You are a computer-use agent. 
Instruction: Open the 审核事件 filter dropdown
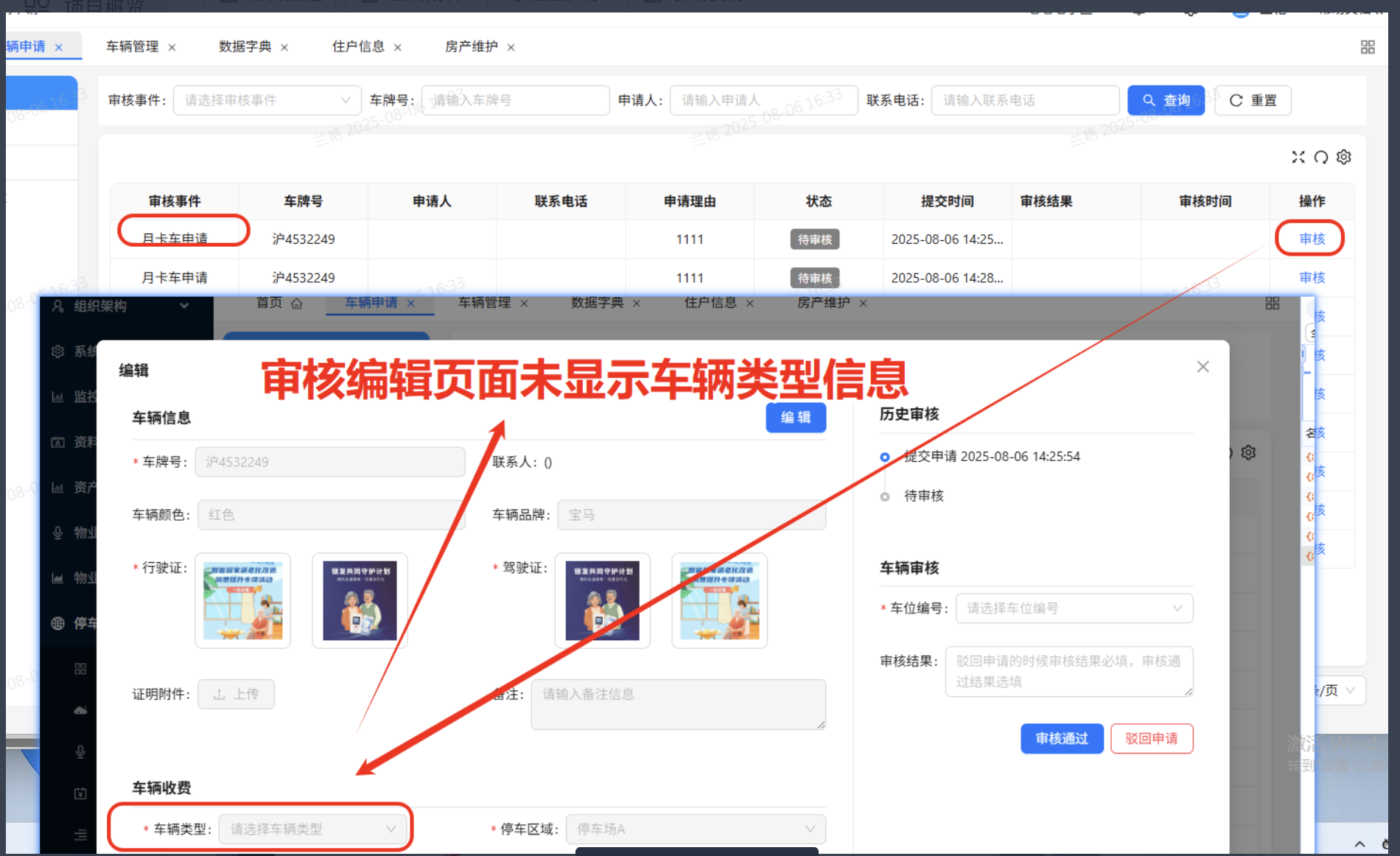[267, 100]
